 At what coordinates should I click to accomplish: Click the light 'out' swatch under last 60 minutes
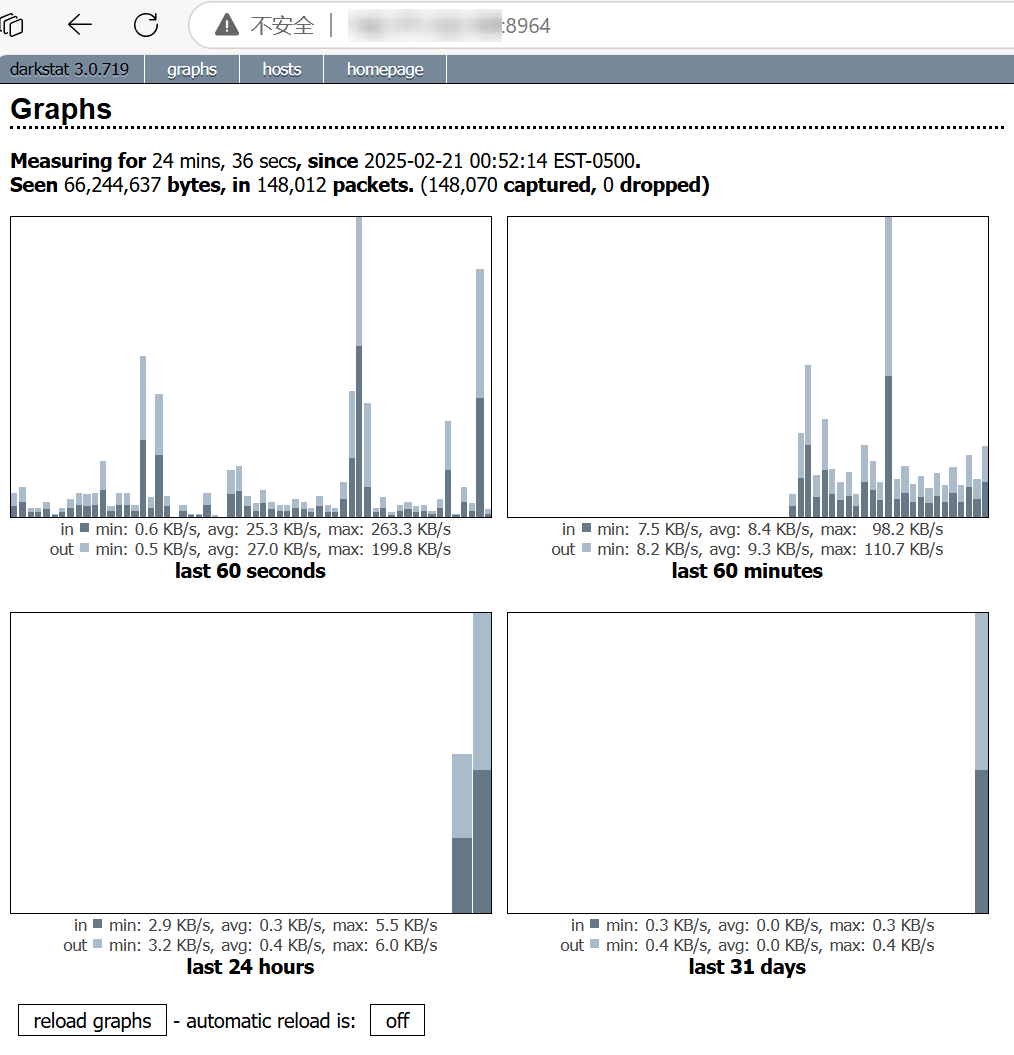click(x=584, y=548)
